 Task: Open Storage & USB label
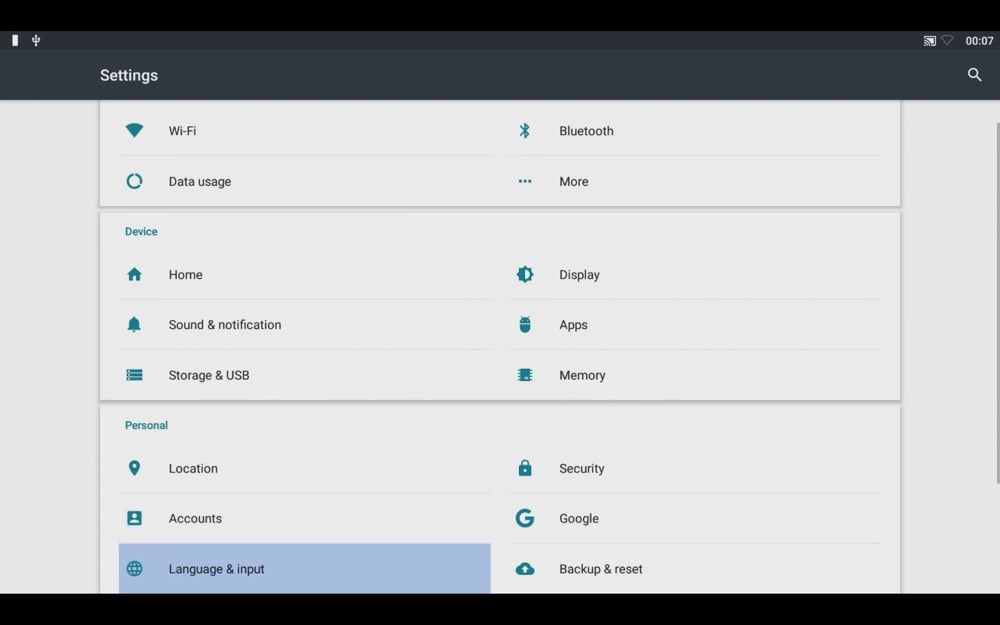coord(209,376)
